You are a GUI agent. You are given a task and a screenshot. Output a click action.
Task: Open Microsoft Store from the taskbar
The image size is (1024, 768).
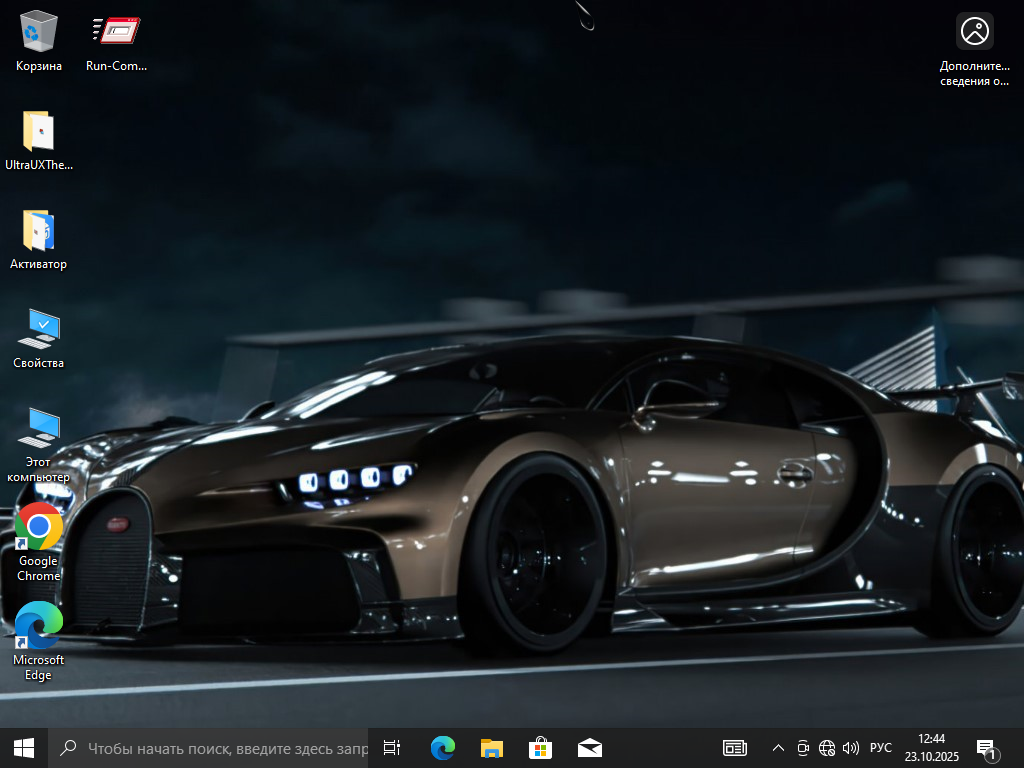pyautogui.click(x=540, y=747)
